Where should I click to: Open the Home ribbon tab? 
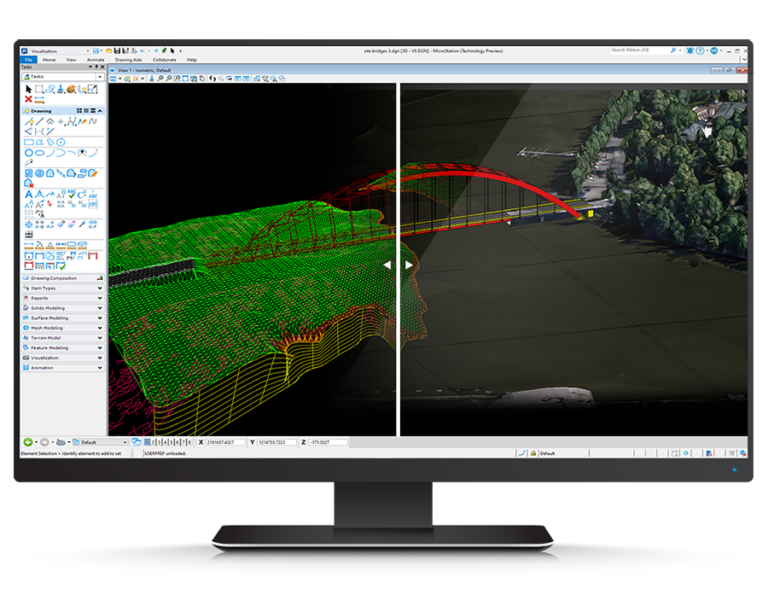click(49, 60)
